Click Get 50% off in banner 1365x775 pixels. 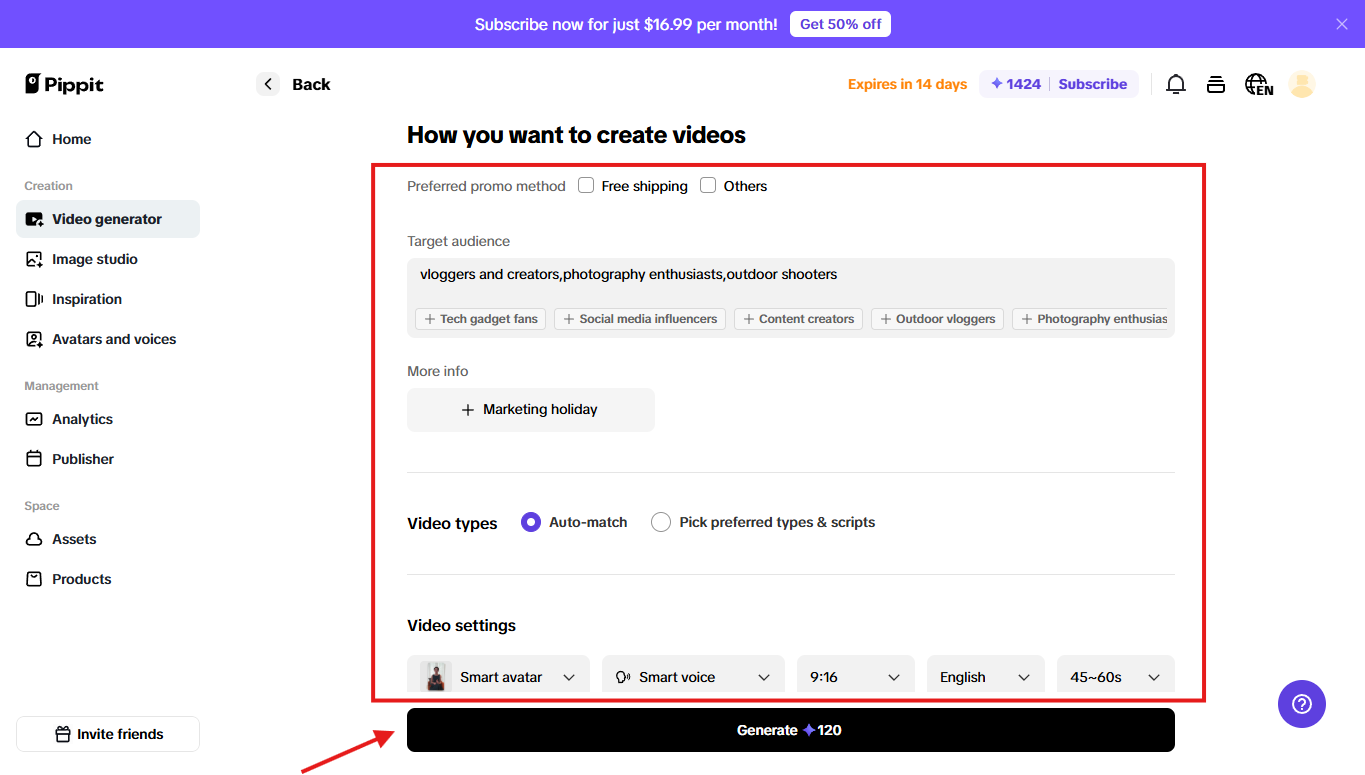click(840, 23)
